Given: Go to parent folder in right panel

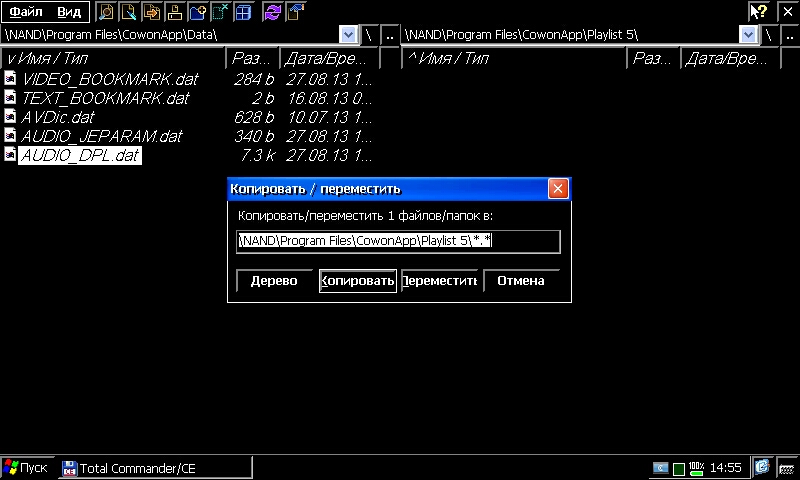Looking at the screenshot, I should pos(790,35).
